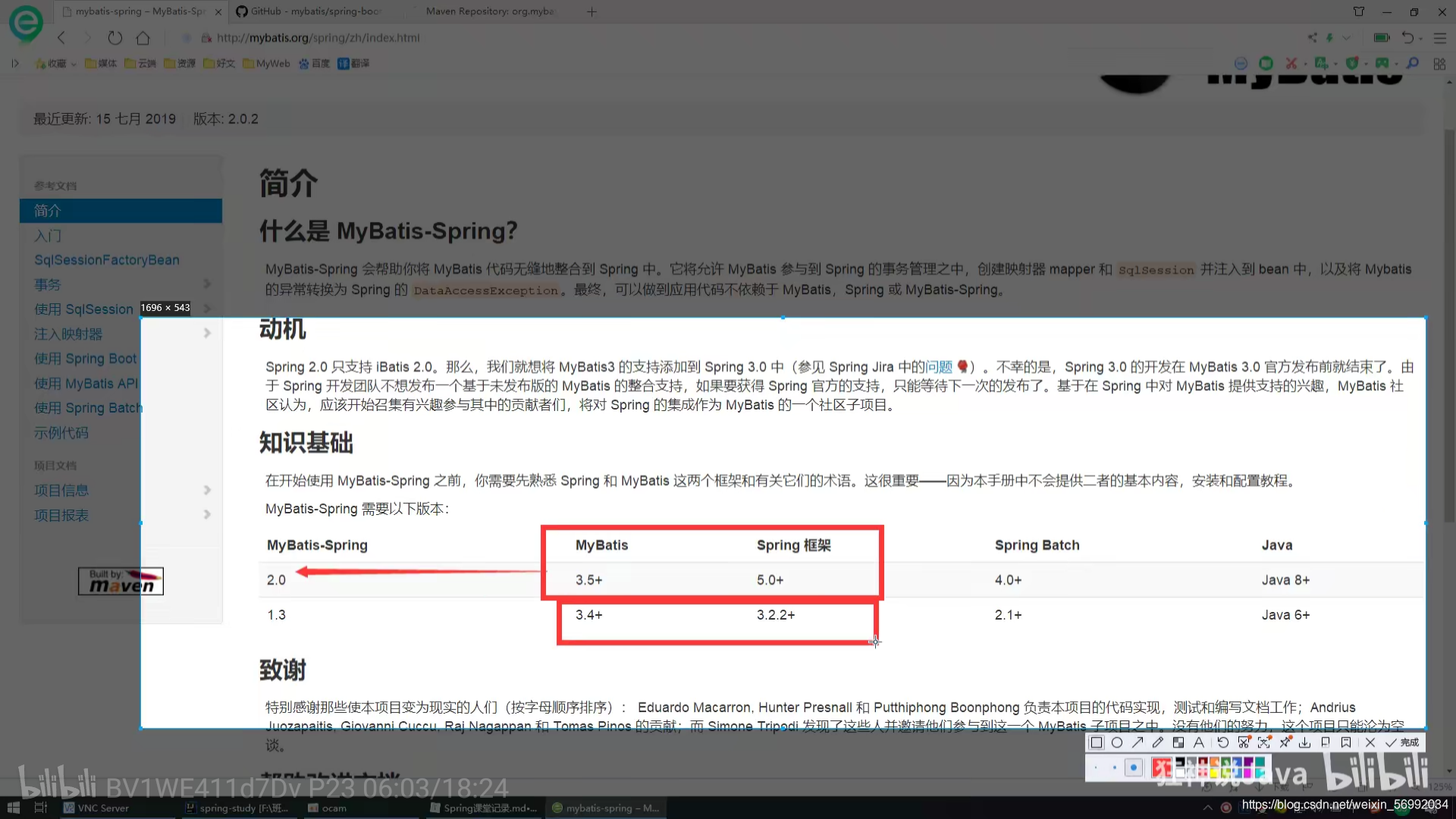Undo the last annotation
This screenshot has height=819, width=1456.
(1223, 742)
